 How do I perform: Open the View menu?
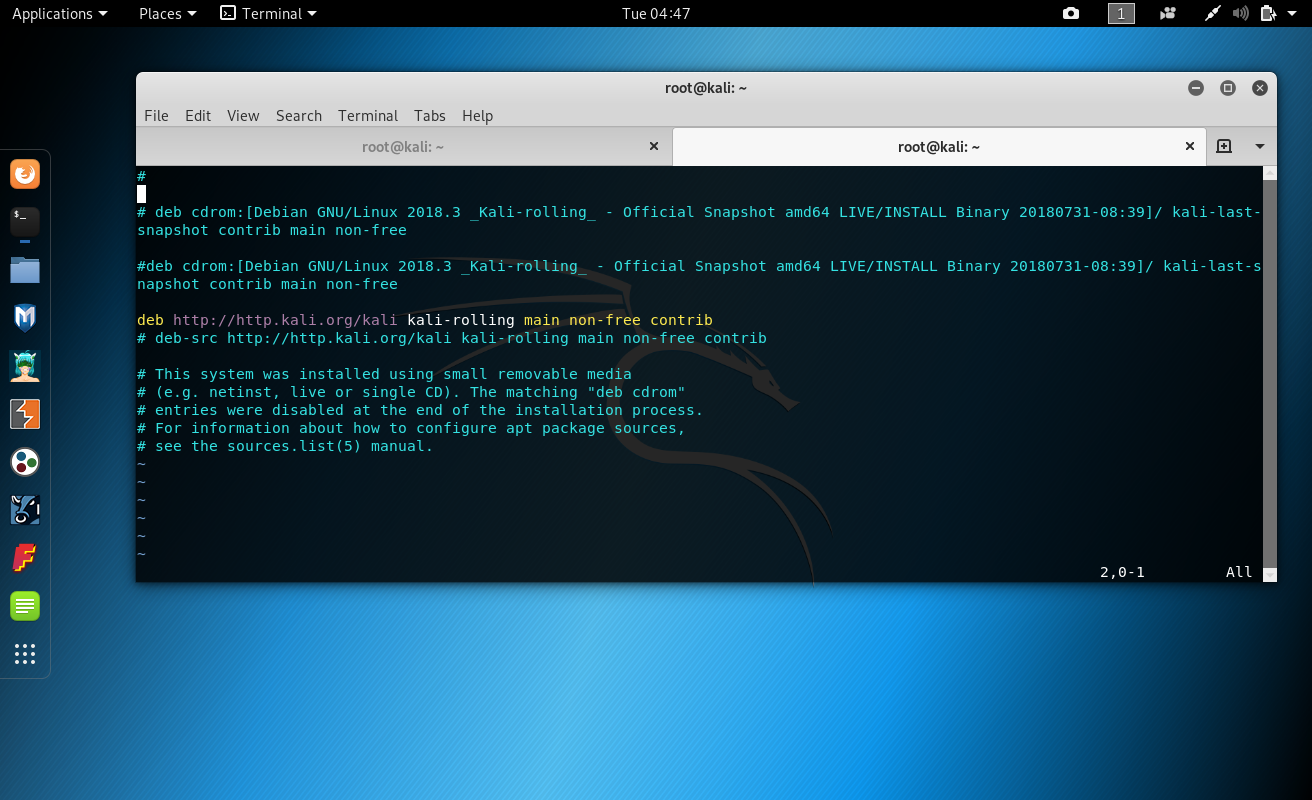pyautogui.click(x=243, y=115)
